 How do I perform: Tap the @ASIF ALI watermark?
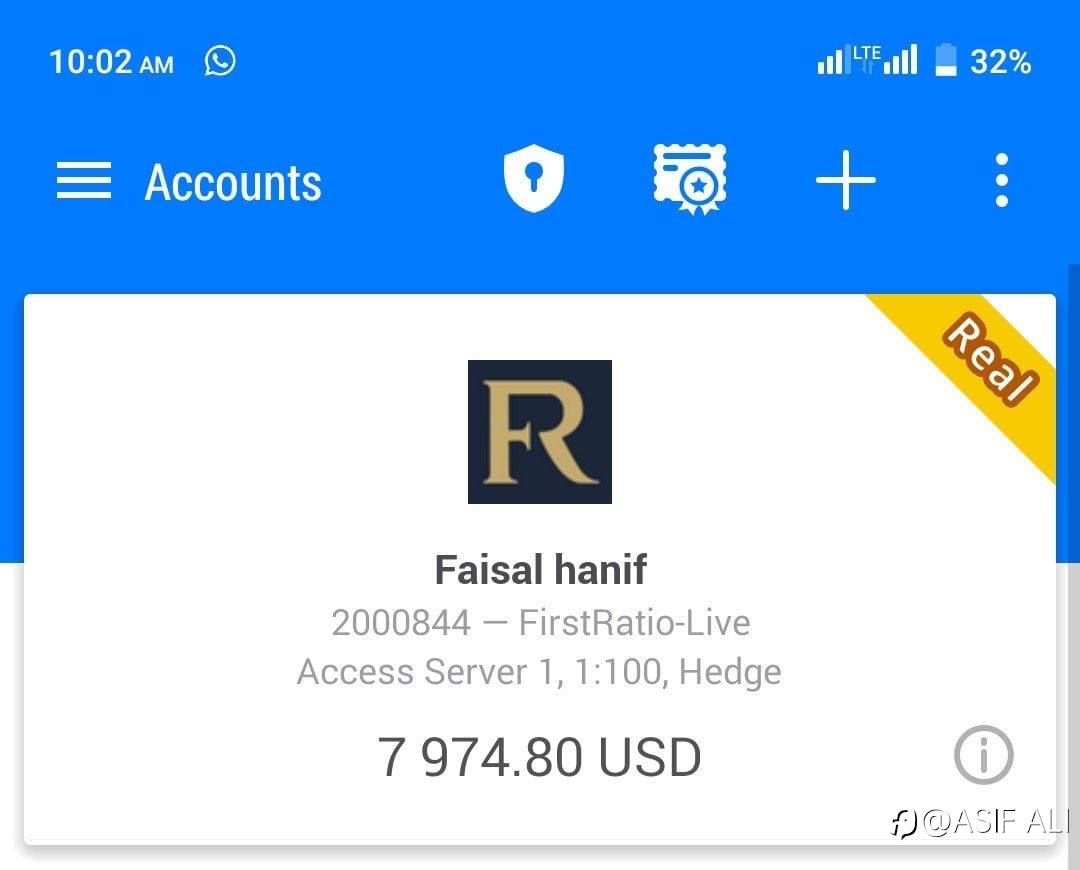pyautogui.click(x=981, y=821)
